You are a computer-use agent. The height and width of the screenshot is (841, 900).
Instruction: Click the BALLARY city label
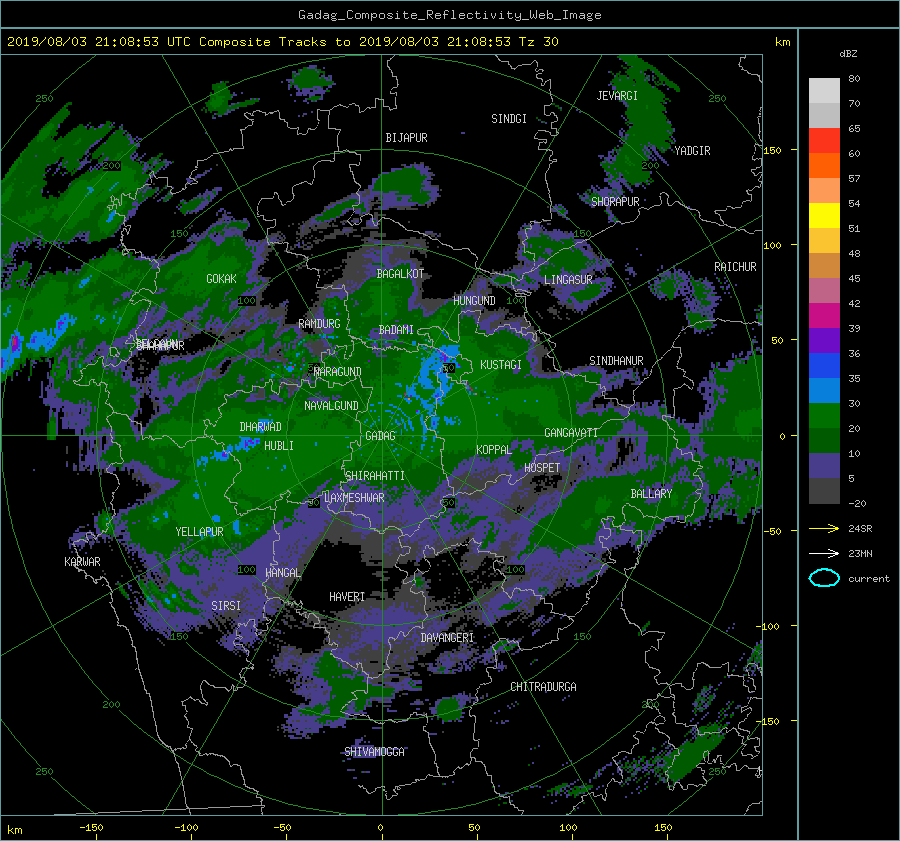click(651, 494)
